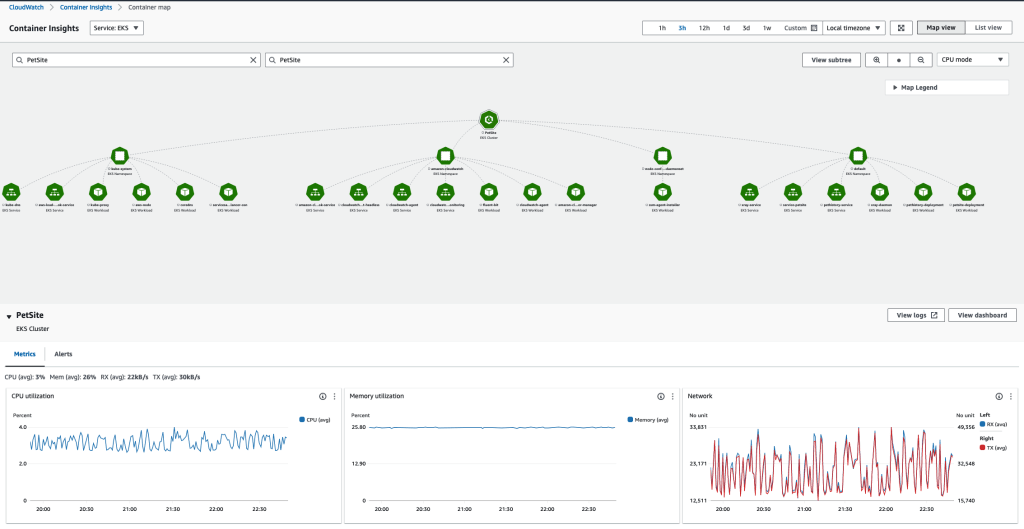
Task: Clear the first PetSite search field
Action: click(x=253, y=61)
